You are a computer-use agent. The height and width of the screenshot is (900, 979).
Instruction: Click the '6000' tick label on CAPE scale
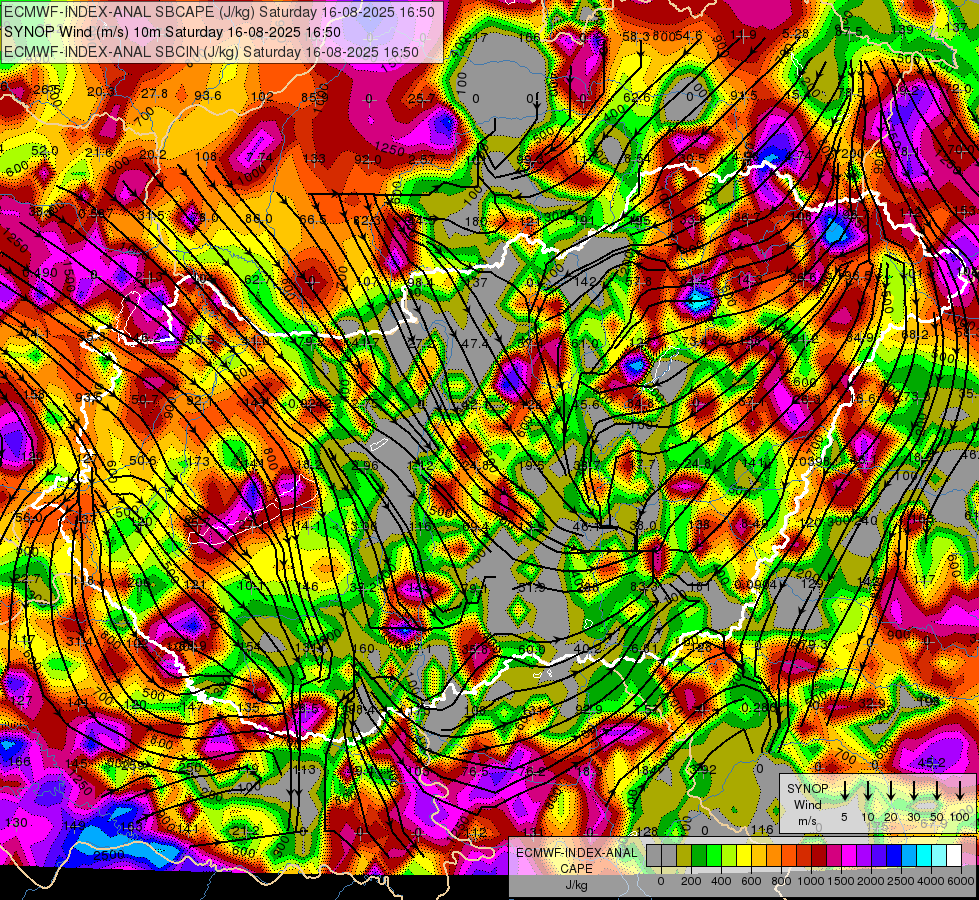coord(961,881)
